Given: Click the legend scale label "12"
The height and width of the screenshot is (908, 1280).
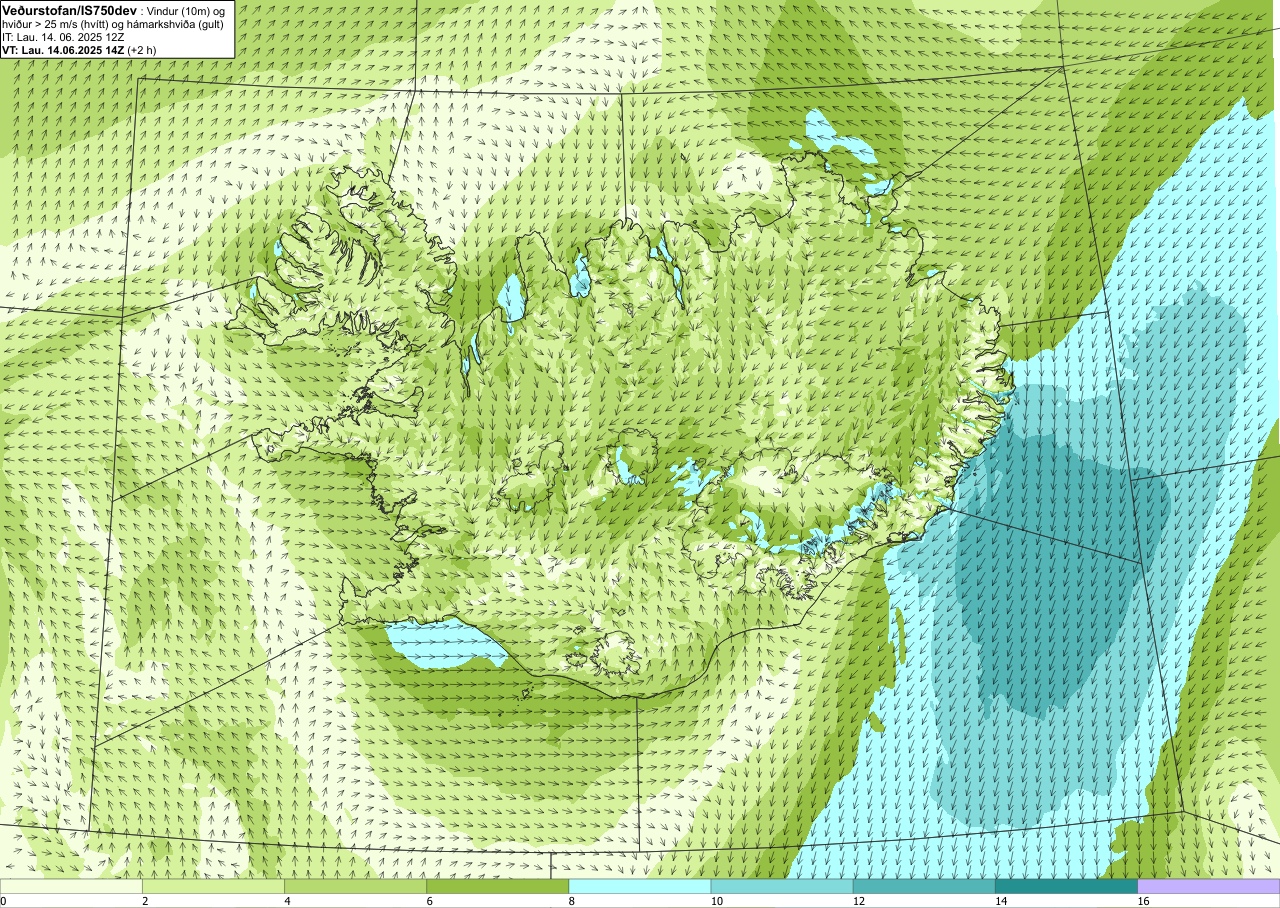Looking at the screenshot, I should point(858,901).
